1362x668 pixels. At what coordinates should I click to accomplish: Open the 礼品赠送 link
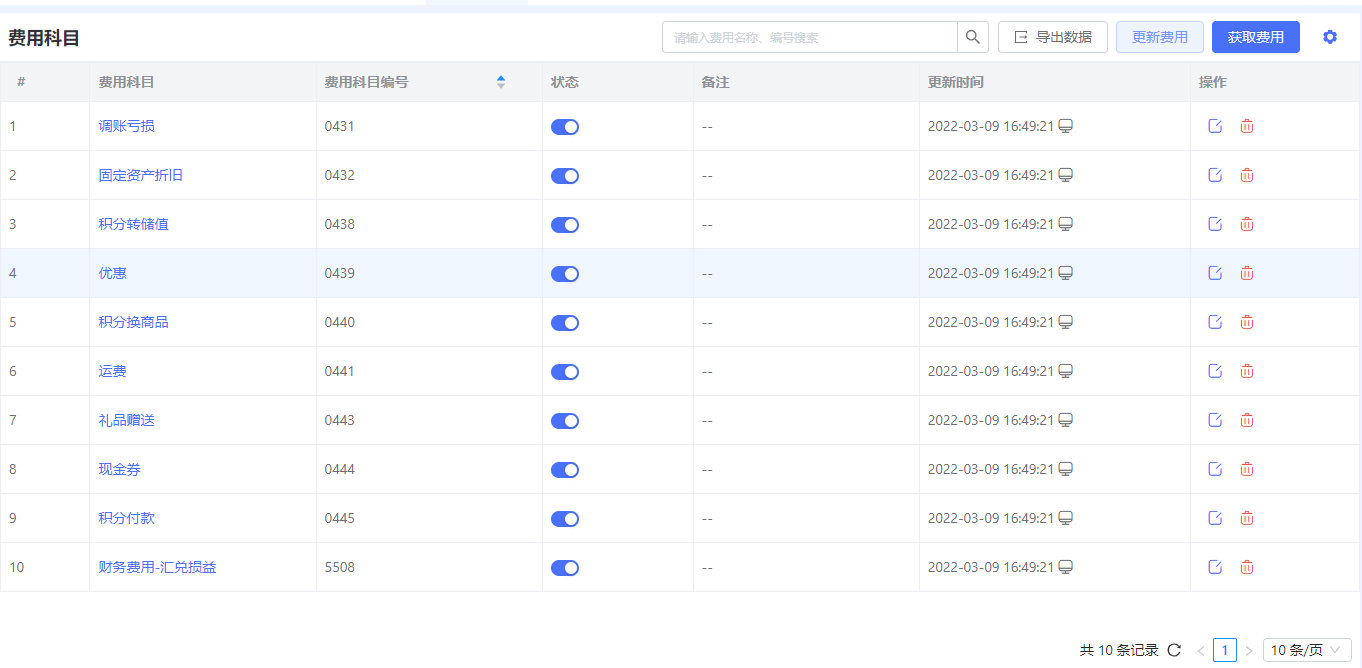pyautogui.click(x=127, y=420)
